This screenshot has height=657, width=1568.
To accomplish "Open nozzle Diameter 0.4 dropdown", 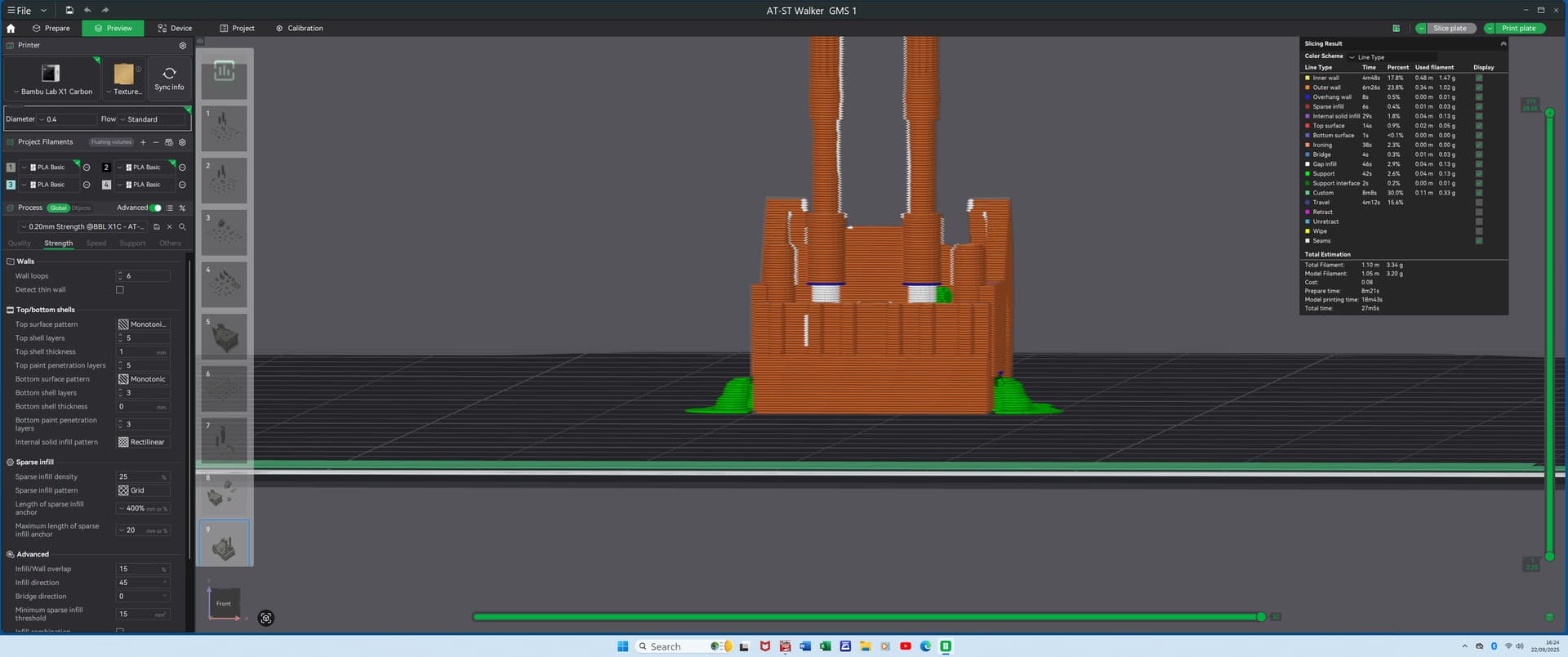I will point(65,119).
